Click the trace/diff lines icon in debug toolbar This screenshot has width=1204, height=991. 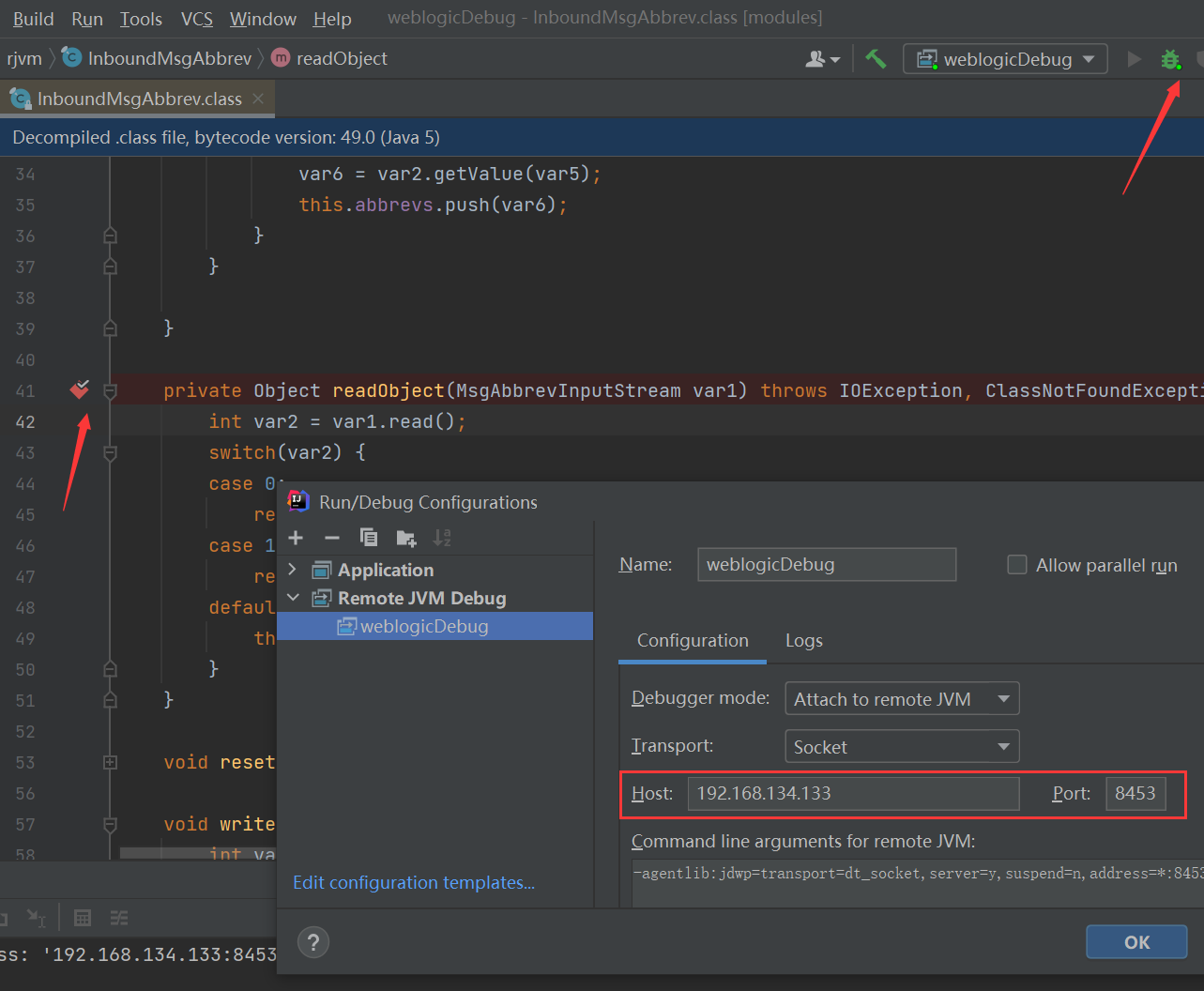pyautogui.click(x=119, y=918)
